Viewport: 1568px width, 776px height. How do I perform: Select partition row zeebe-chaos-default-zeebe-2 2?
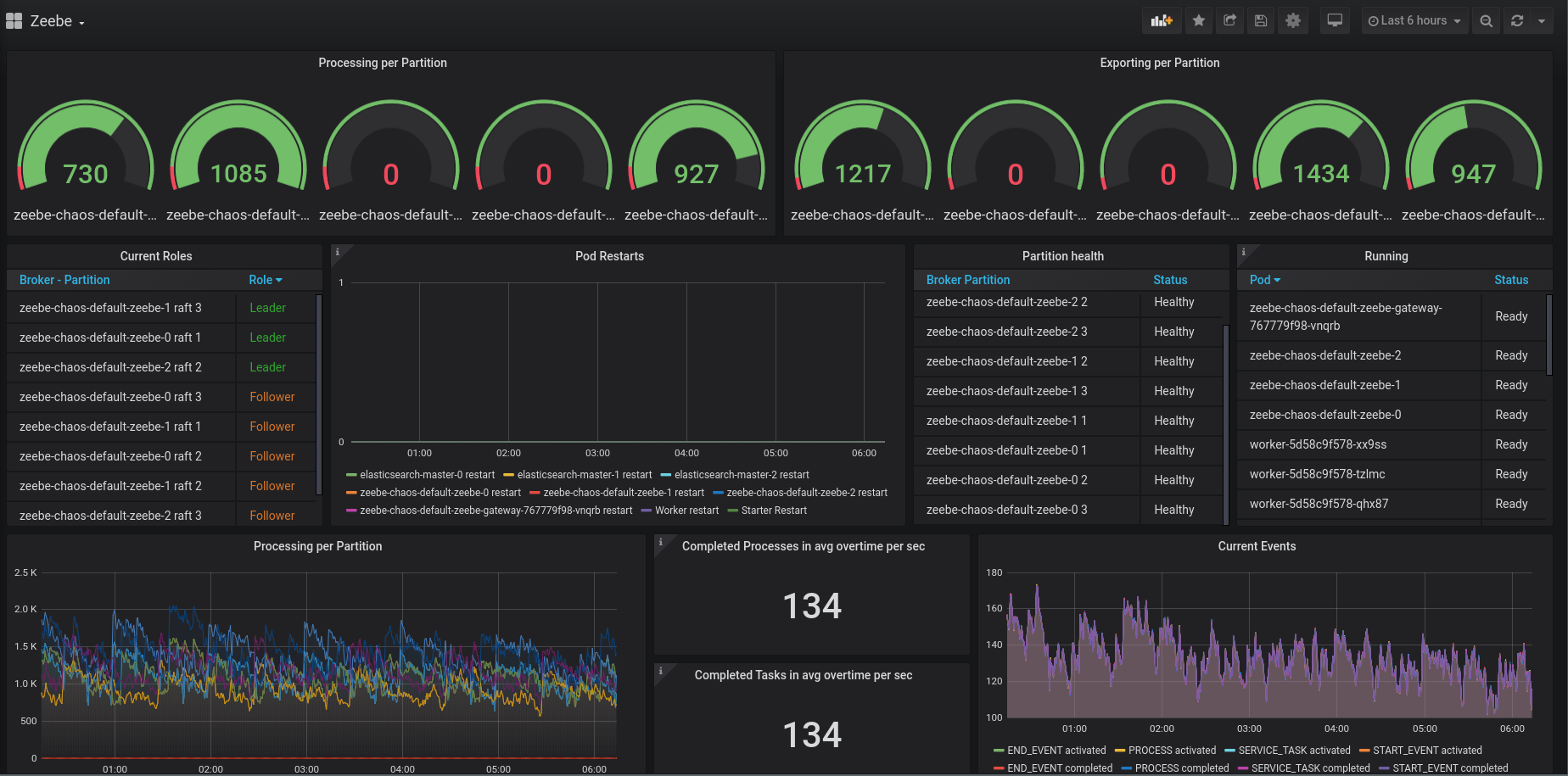pyautogui.click(x=1068, y=302)
